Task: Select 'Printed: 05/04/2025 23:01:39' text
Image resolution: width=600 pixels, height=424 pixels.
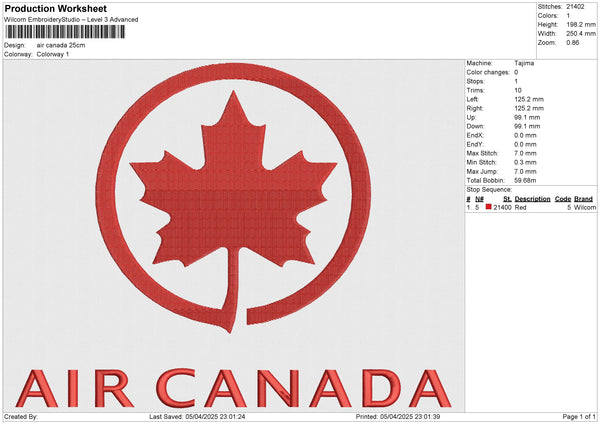Action: [x=398, y=417]
